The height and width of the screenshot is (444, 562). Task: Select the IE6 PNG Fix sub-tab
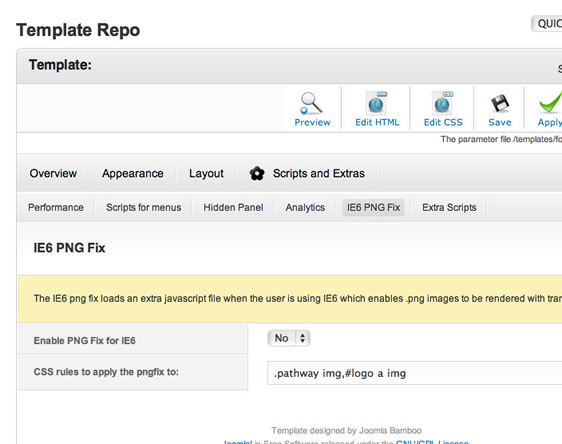(373, 207)
